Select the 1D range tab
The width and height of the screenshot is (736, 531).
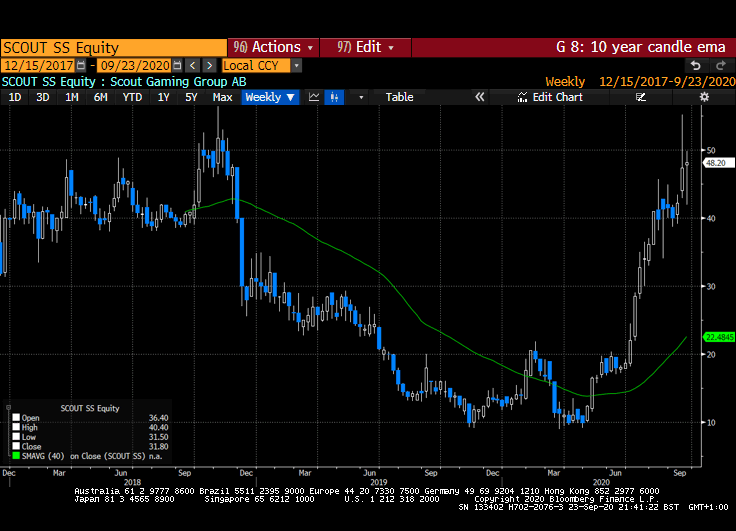(x=15, y=97)
